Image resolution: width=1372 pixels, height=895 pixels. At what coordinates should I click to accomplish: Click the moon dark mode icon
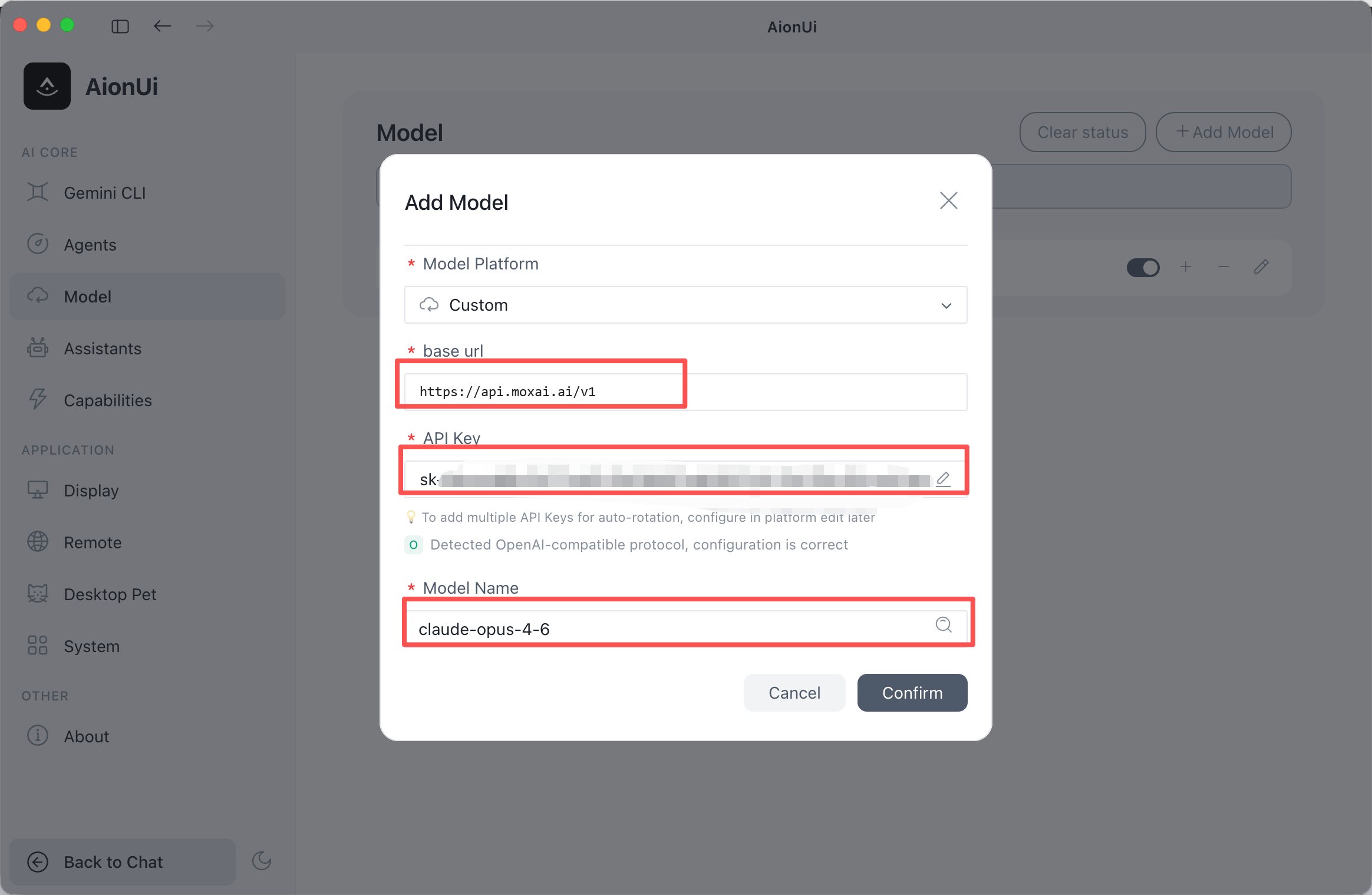click(262, 861)
